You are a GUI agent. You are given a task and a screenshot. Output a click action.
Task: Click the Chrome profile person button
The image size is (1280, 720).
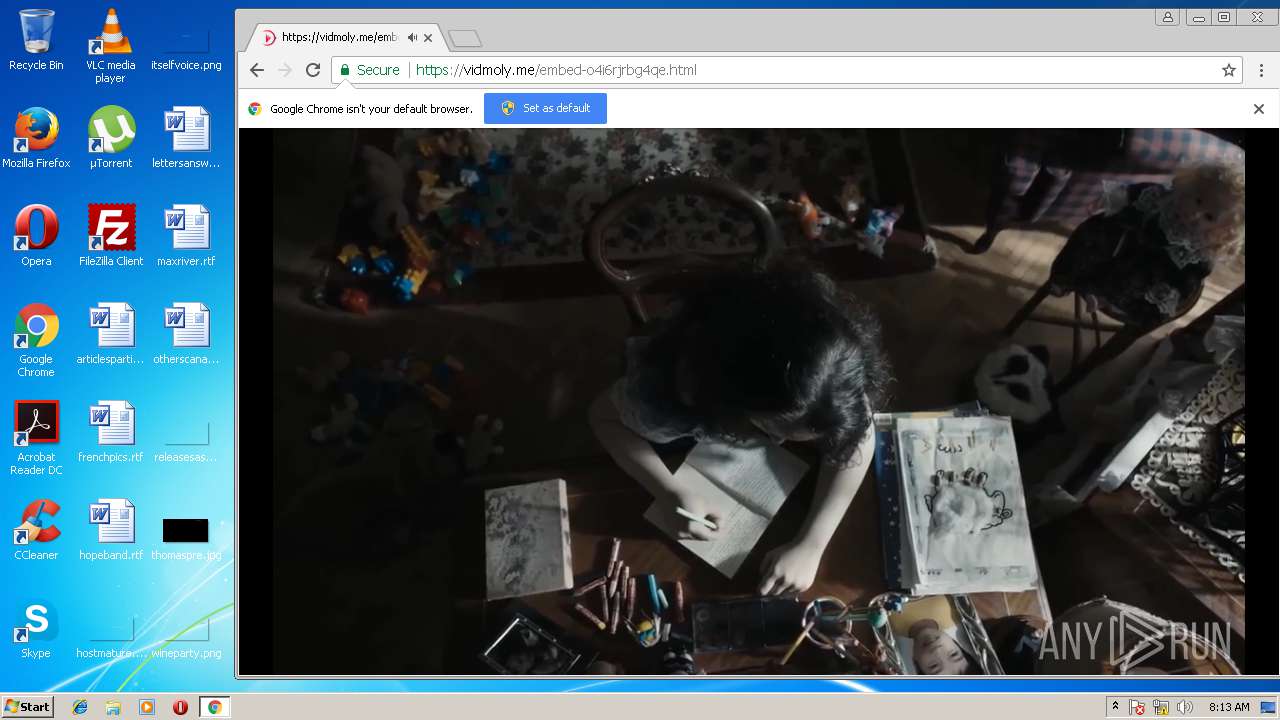[1167, 17]
